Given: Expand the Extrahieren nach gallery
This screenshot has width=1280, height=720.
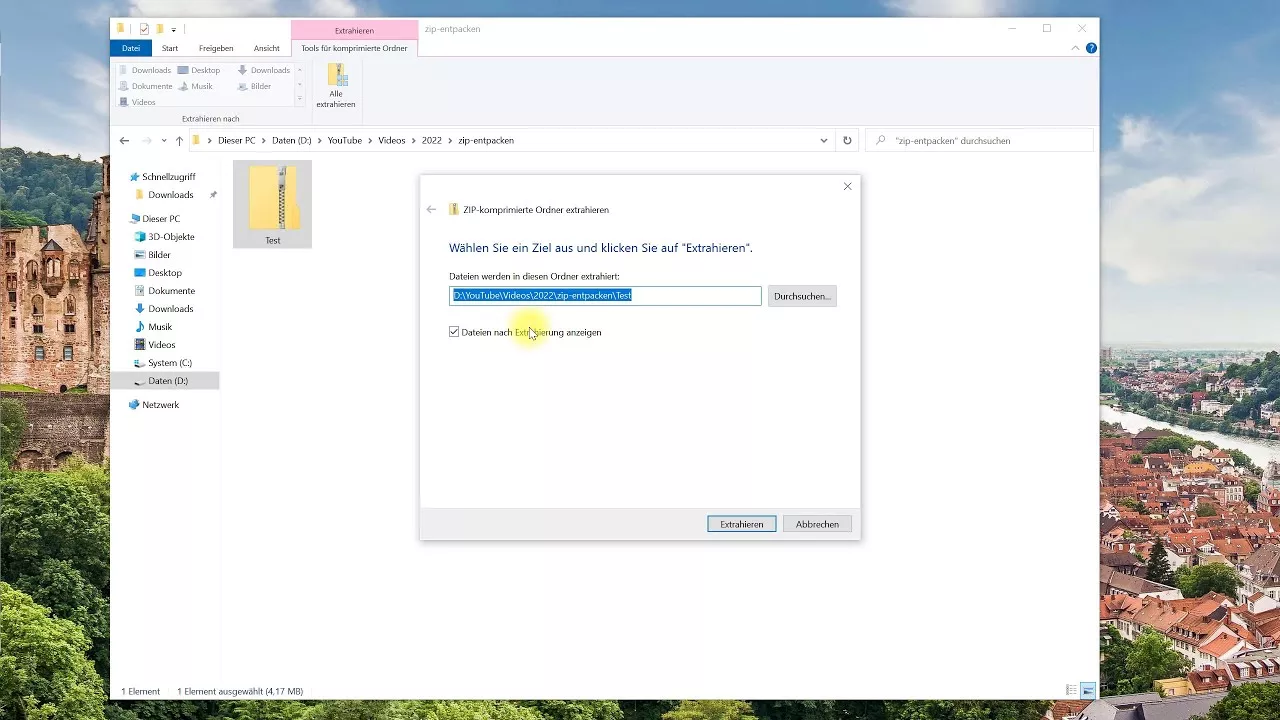Looking at the screenshot, I should point(298,96).
